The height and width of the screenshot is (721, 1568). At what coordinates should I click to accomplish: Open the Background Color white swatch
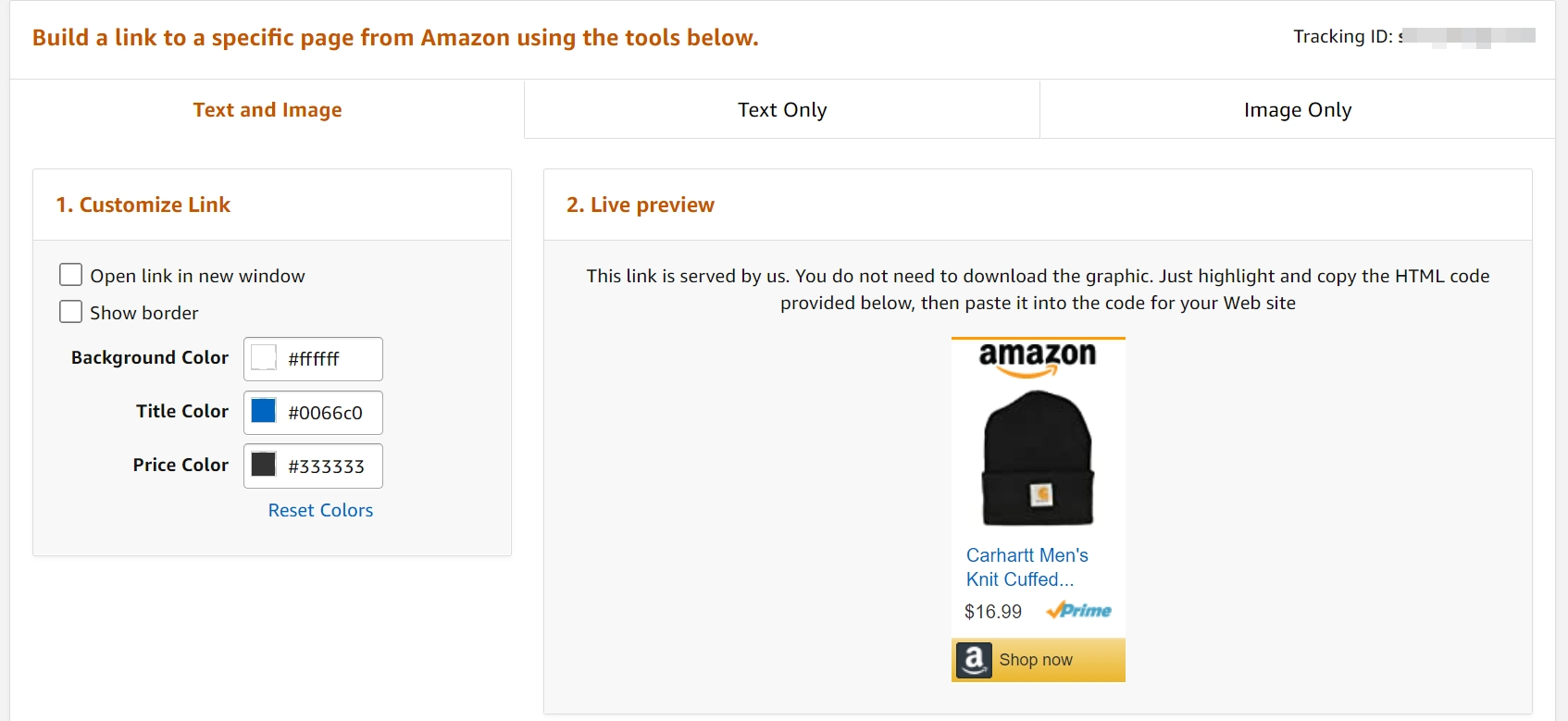[x=264, y=357]
